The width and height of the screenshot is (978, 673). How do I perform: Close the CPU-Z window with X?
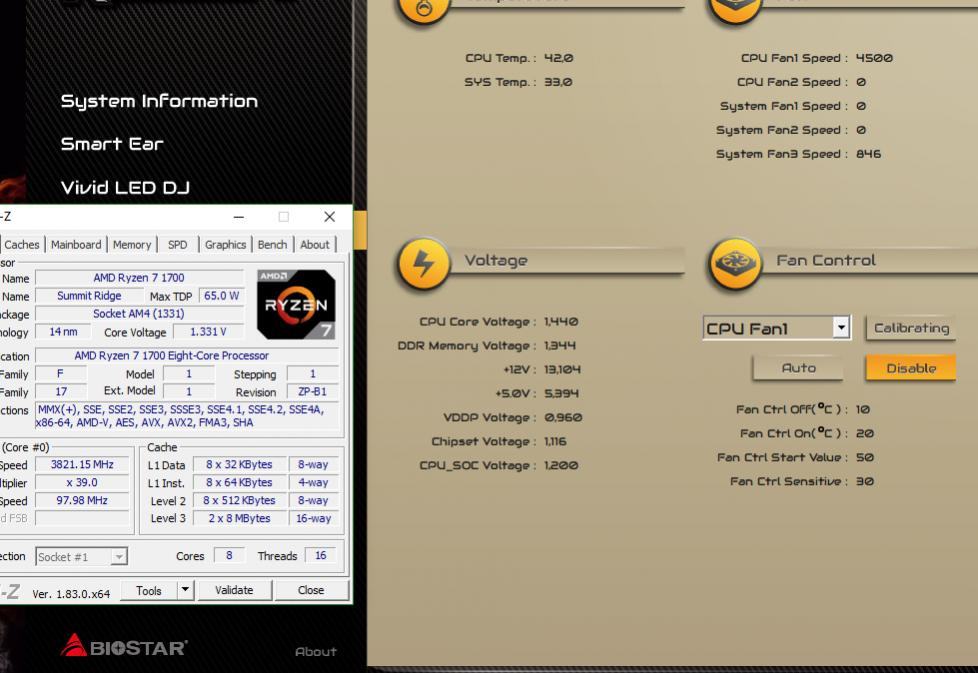click(330, 217)
